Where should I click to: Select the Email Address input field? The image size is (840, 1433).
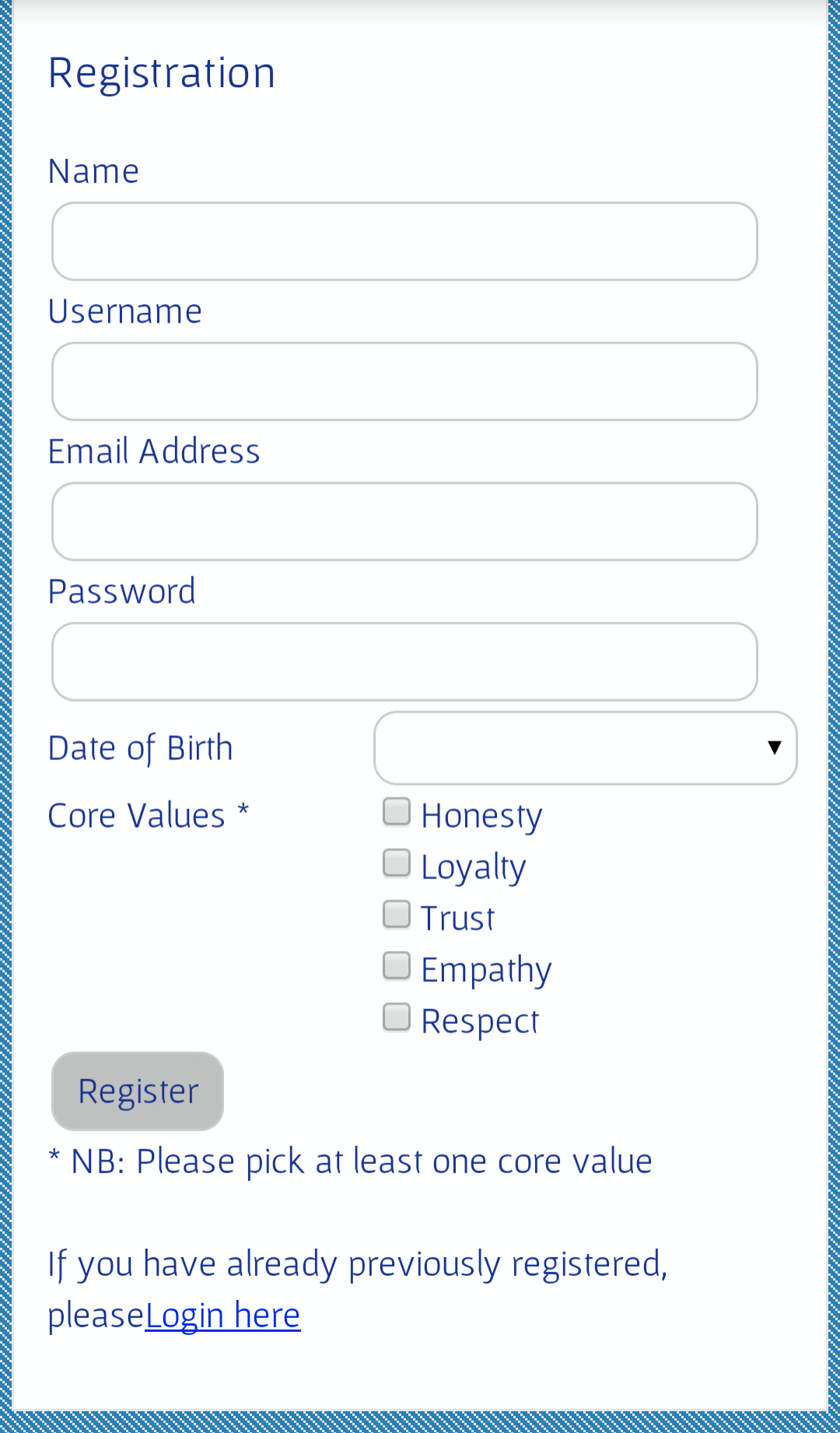[x=404, y=521]
